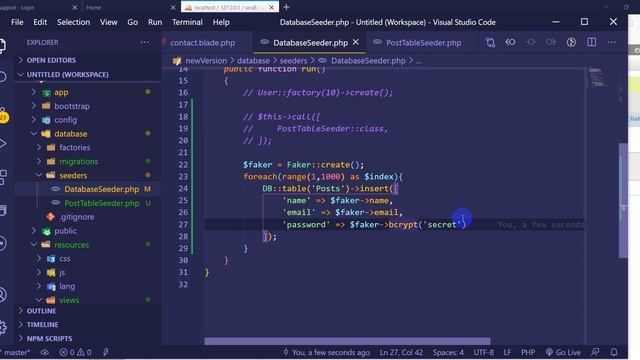The image size is (640, 360).
Task: Open notifications bell icon
Action: (x=614, y=352)
